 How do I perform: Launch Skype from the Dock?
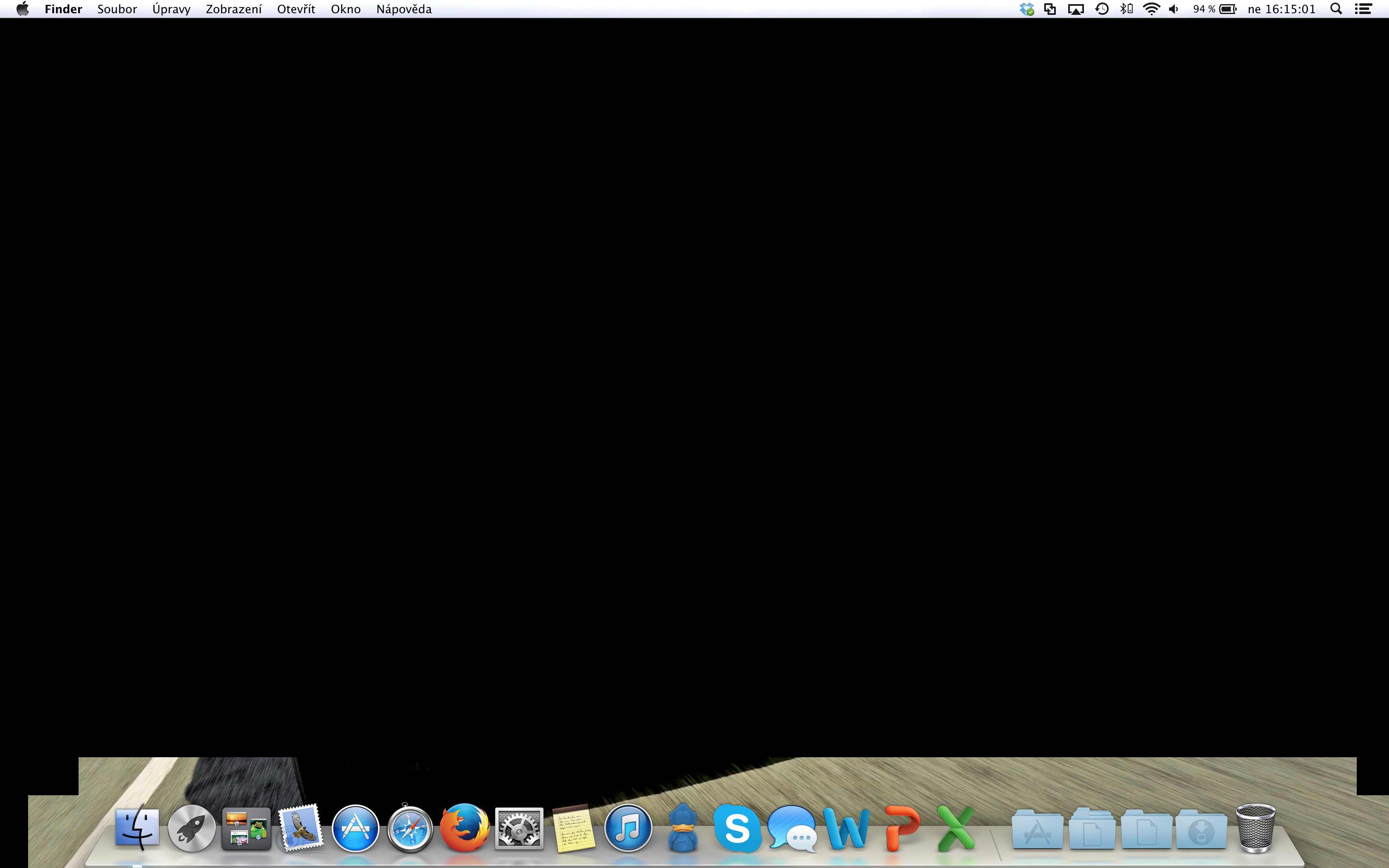pos(737,828)
